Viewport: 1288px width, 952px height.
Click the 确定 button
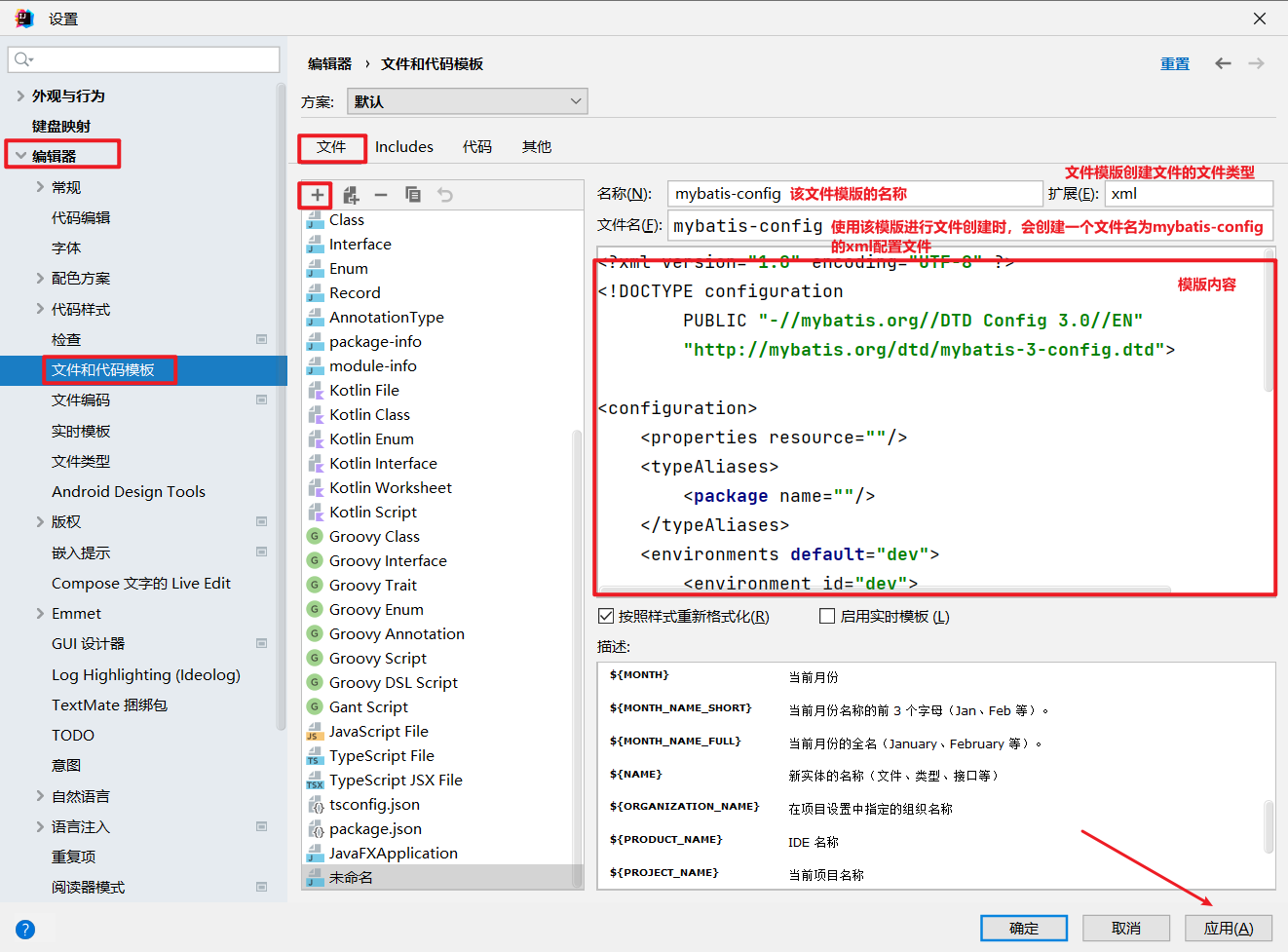click(x=1024, y=928)
